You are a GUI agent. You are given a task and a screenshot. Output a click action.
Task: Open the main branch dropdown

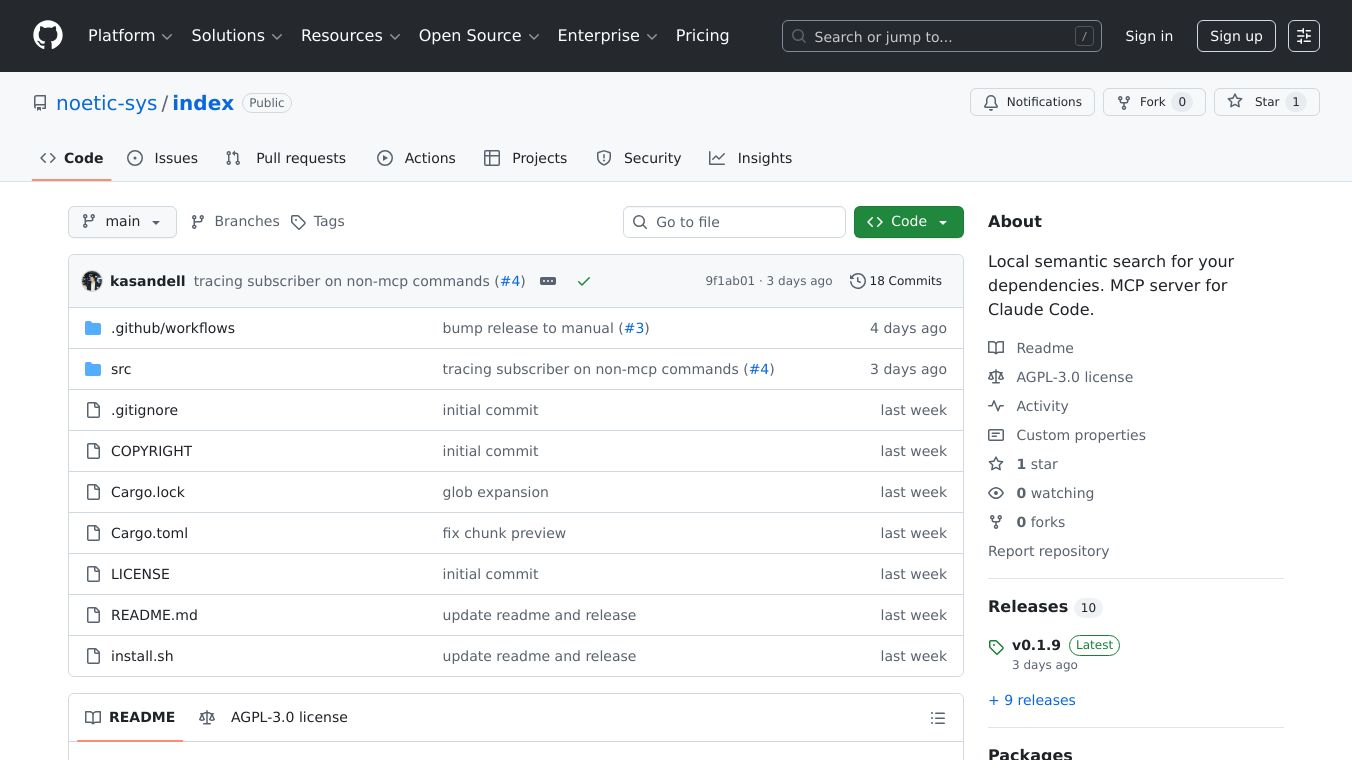click(122, 222)
